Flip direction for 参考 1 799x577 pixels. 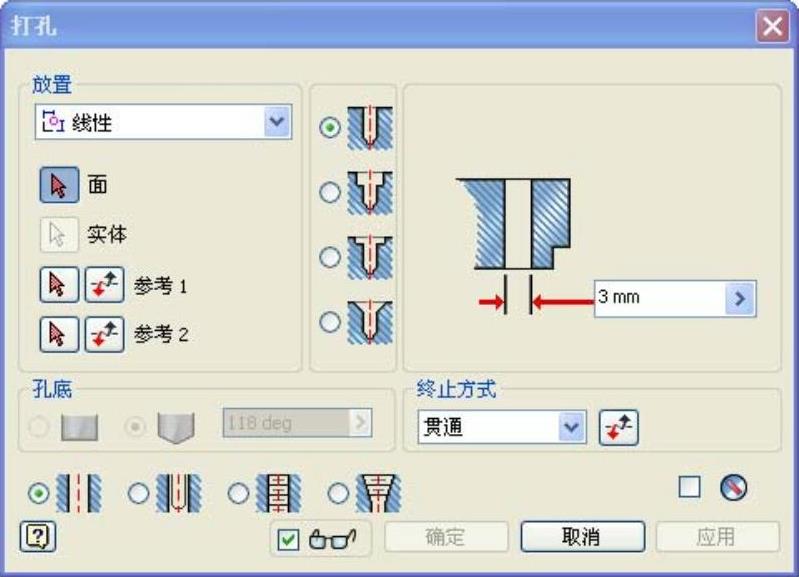click(104, 284)
